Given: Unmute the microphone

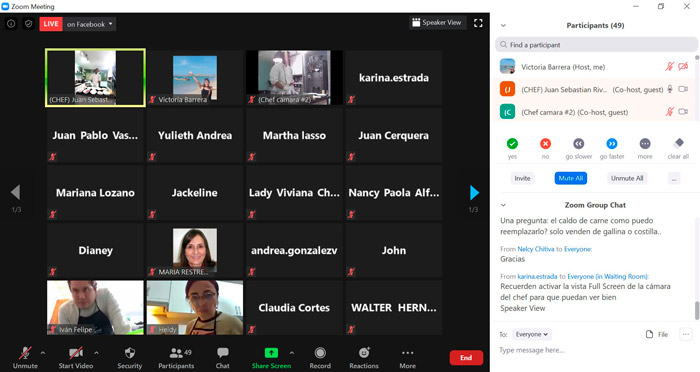Looking at the screenshot, I should (25, 353).
